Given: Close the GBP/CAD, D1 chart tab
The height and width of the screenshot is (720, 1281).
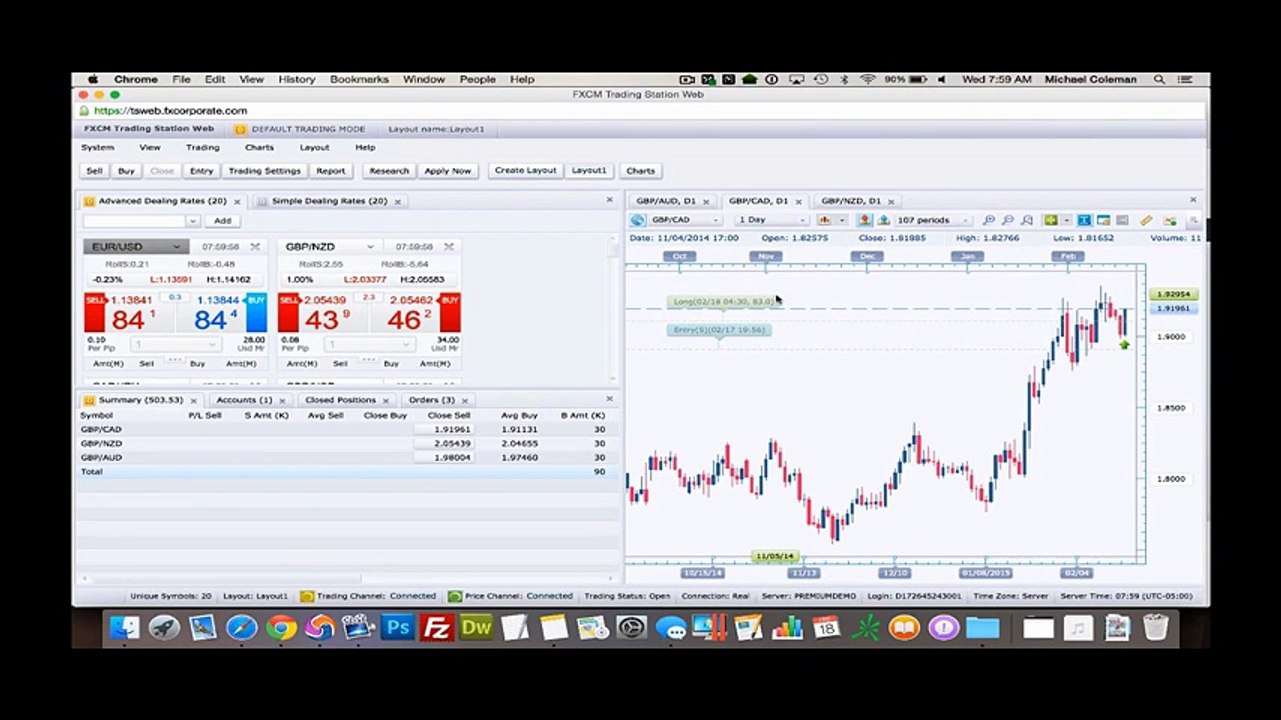Looking at the screenshot, I should click(798, 201).
